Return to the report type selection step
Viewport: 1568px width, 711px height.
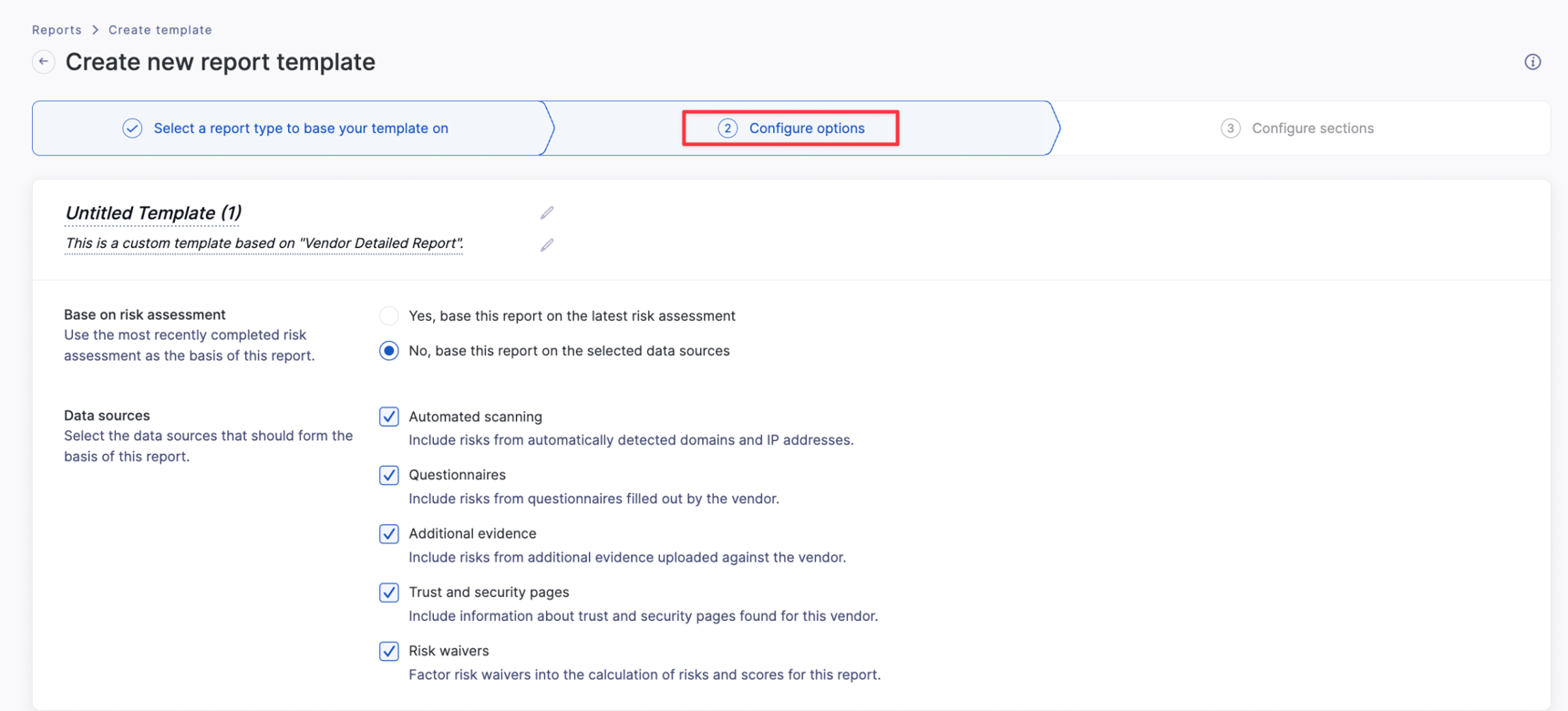(x=301, y=128)
